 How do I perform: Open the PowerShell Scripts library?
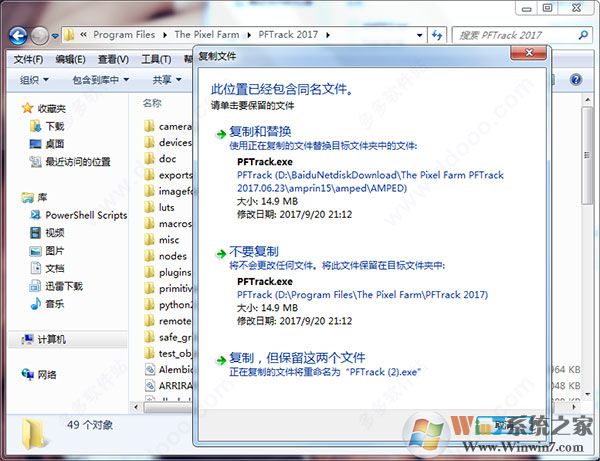(78, 215)
